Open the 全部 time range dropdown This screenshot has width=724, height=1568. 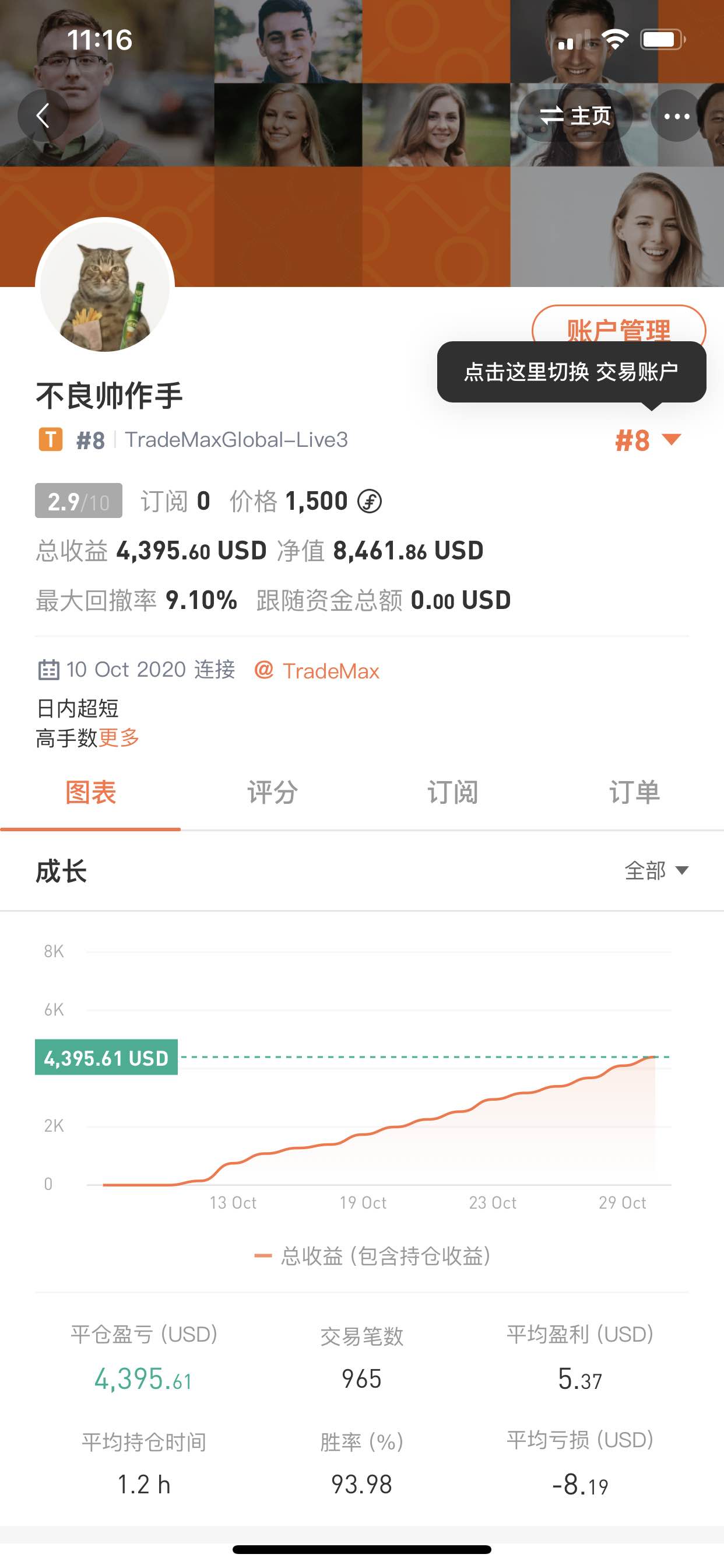(x=656, y=870)
